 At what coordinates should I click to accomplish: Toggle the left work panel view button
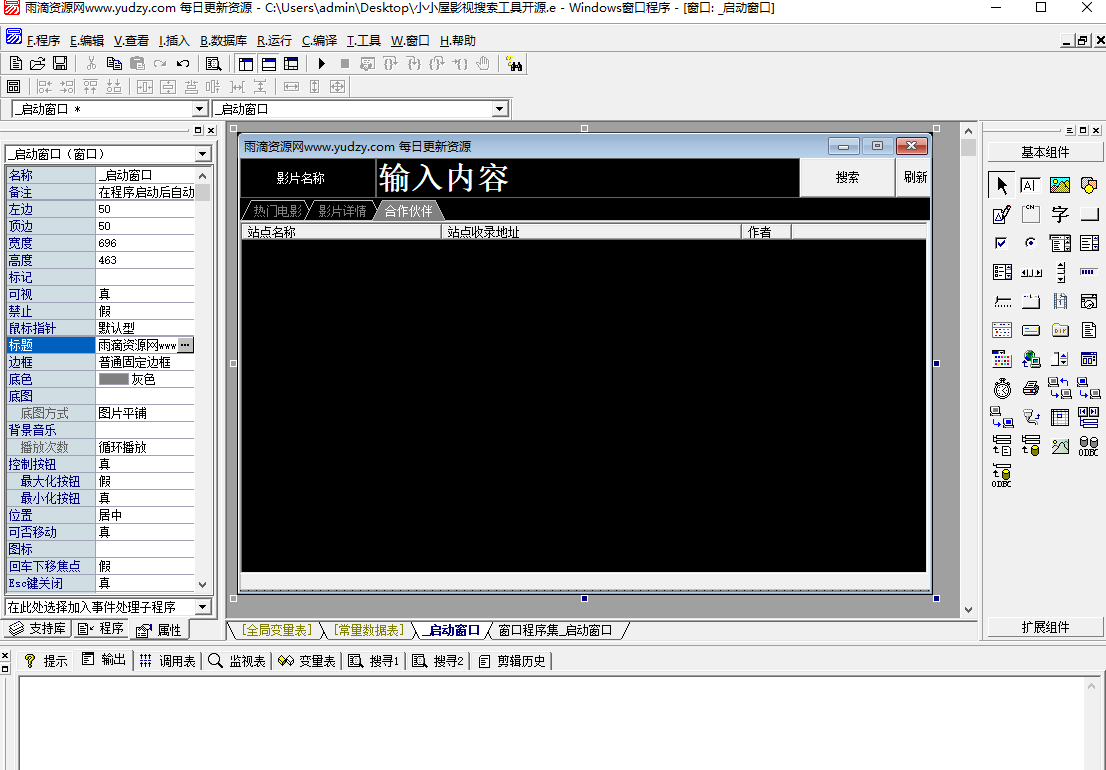(x=246, y=64)
